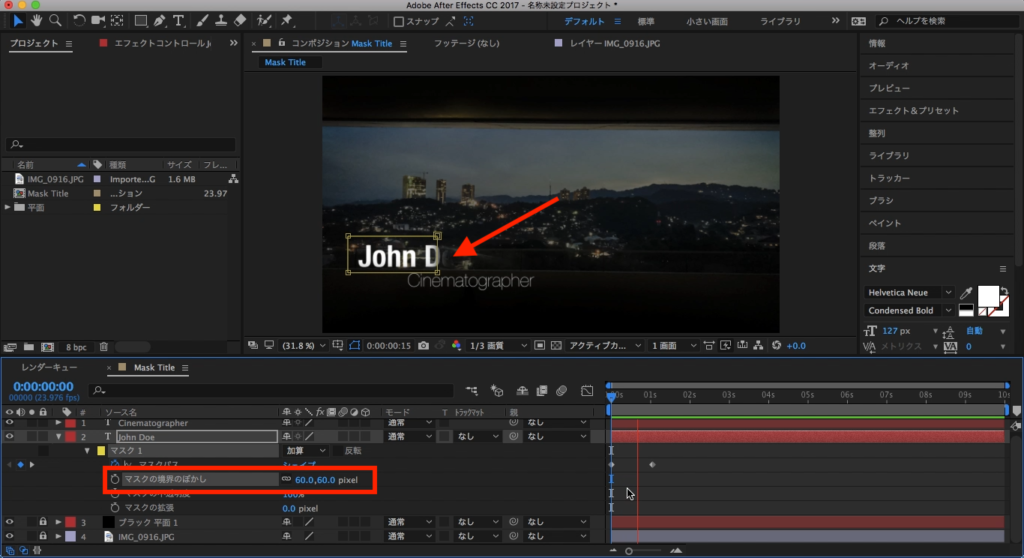
Task: Select the Eraser tool
Action: pos(240,20)
